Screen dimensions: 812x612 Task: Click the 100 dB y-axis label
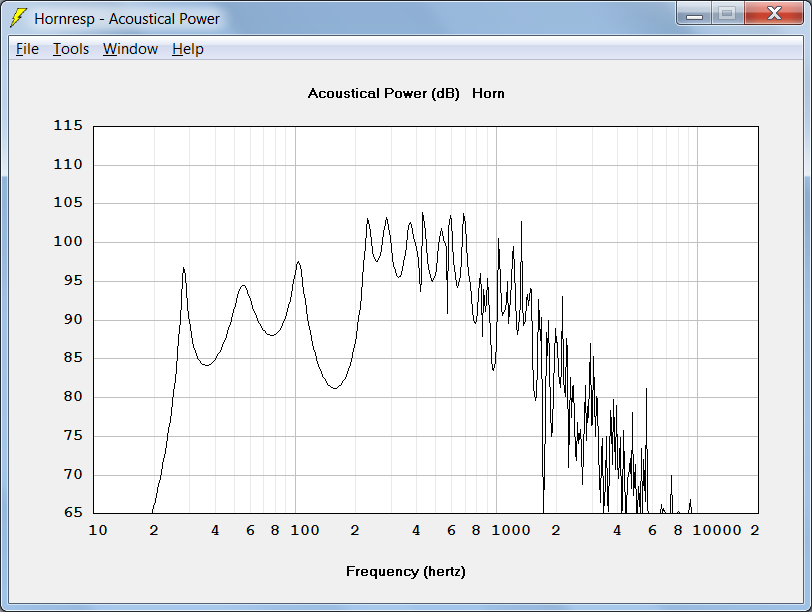click(68, 241)
